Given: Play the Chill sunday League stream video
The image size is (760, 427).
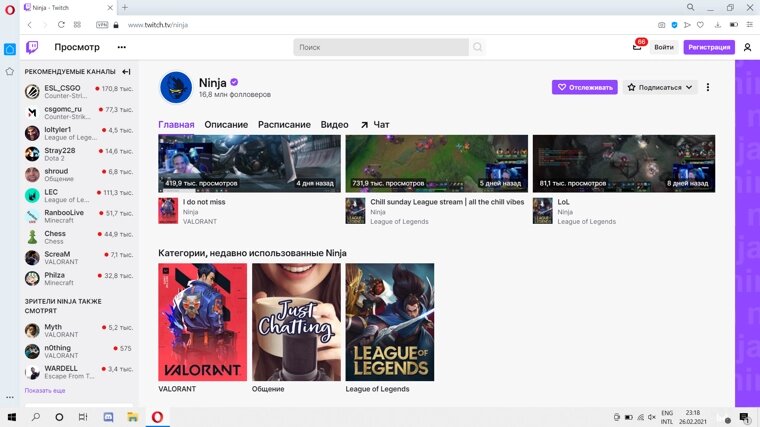Looking at the screenshot, I should coord(436,163).
